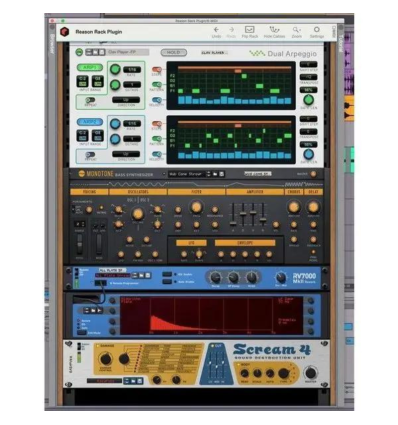Toggle the ARP2 orange Steps switch
This screenshot has width=398, height=425.
[157, 124]
